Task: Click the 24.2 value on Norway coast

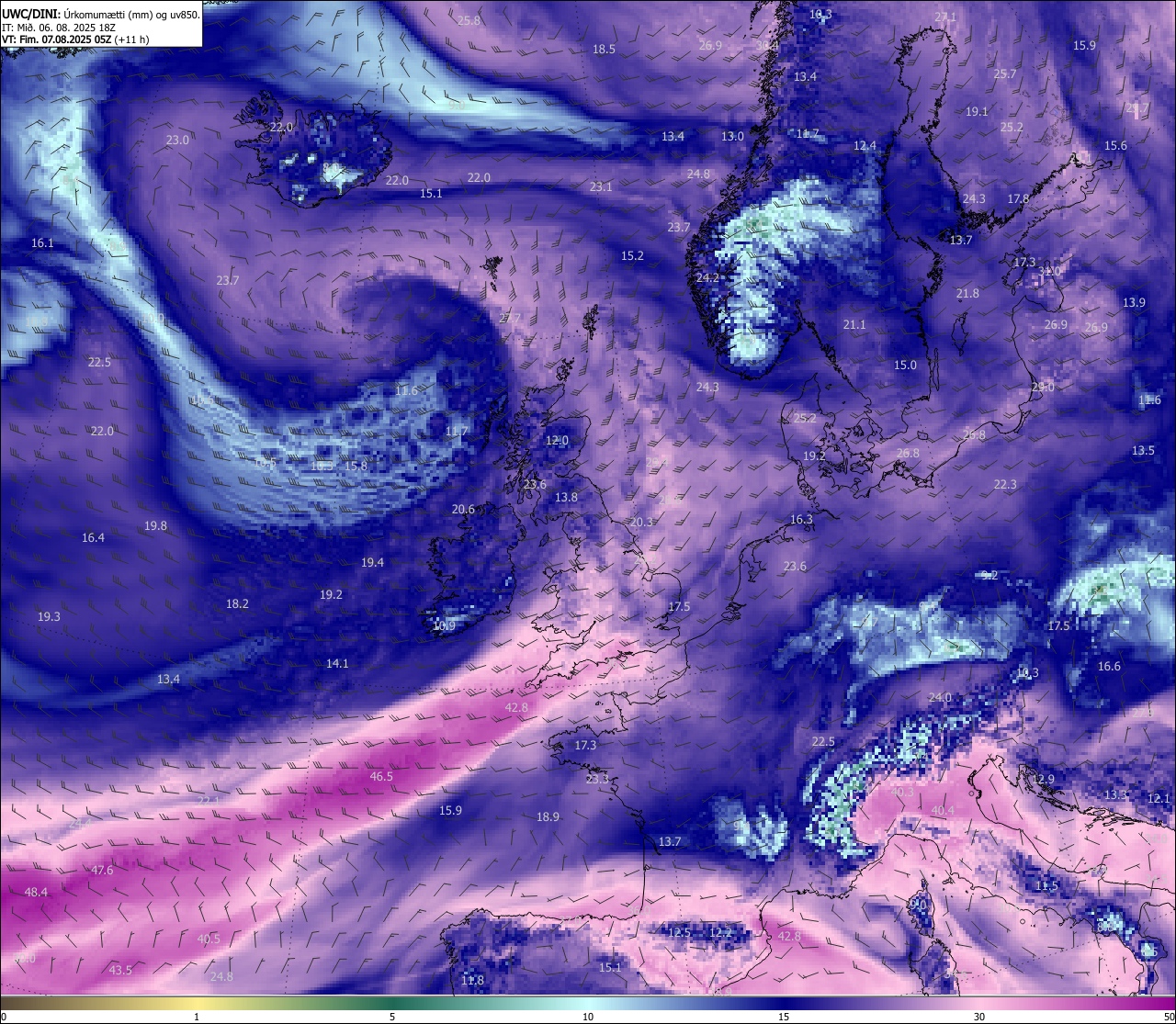Action: click(x=707, y=277)
